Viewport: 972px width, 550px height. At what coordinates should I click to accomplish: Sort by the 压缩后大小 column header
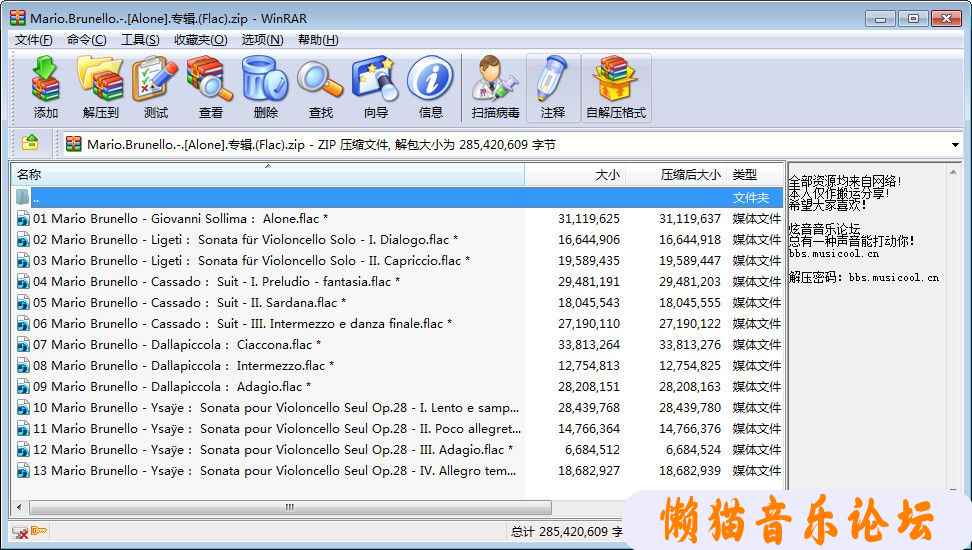coord(676,174)
